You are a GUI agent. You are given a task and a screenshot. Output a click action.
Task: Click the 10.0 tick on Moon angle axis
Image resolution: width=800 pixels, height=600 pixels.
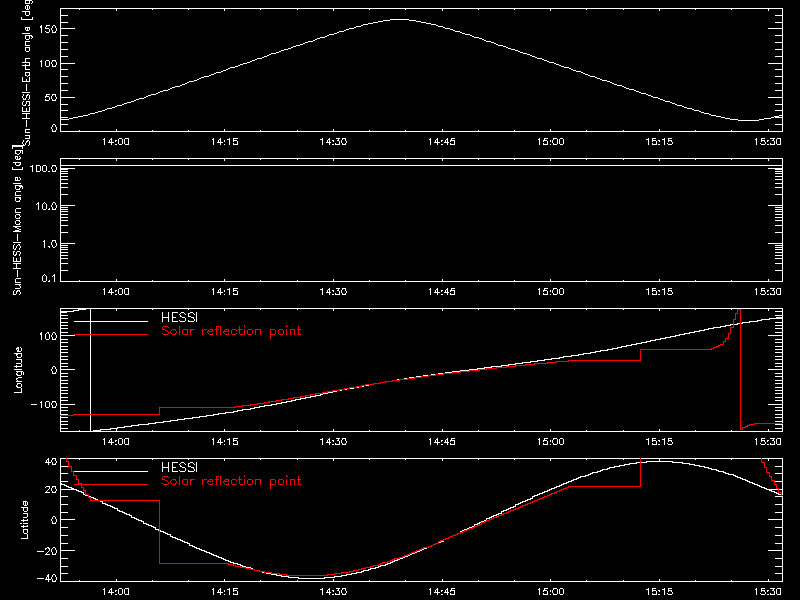click(46, 206)
